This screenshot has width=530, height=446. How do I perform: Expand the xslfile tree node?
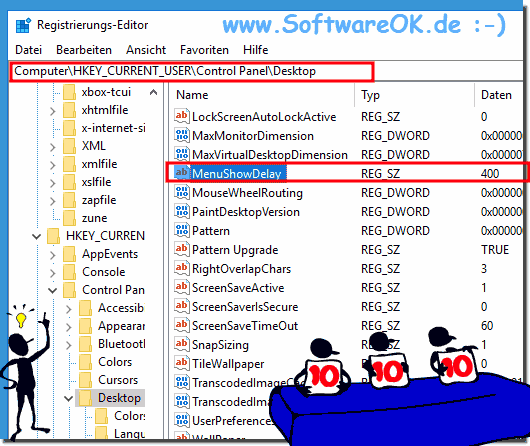(52, 183)
